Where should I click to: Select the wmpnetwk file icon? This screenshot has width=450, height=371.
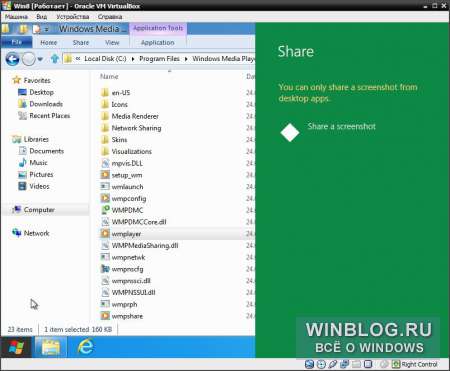[105, 257]
